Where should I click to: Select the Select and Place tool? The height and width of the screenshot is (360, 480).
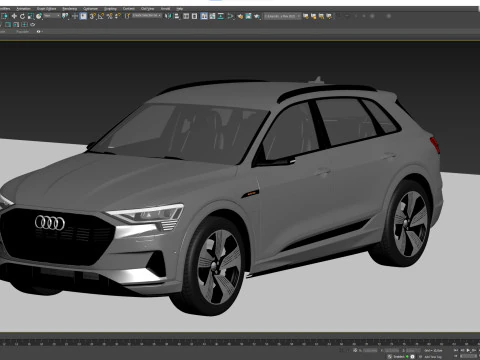[x=39, y=16]
